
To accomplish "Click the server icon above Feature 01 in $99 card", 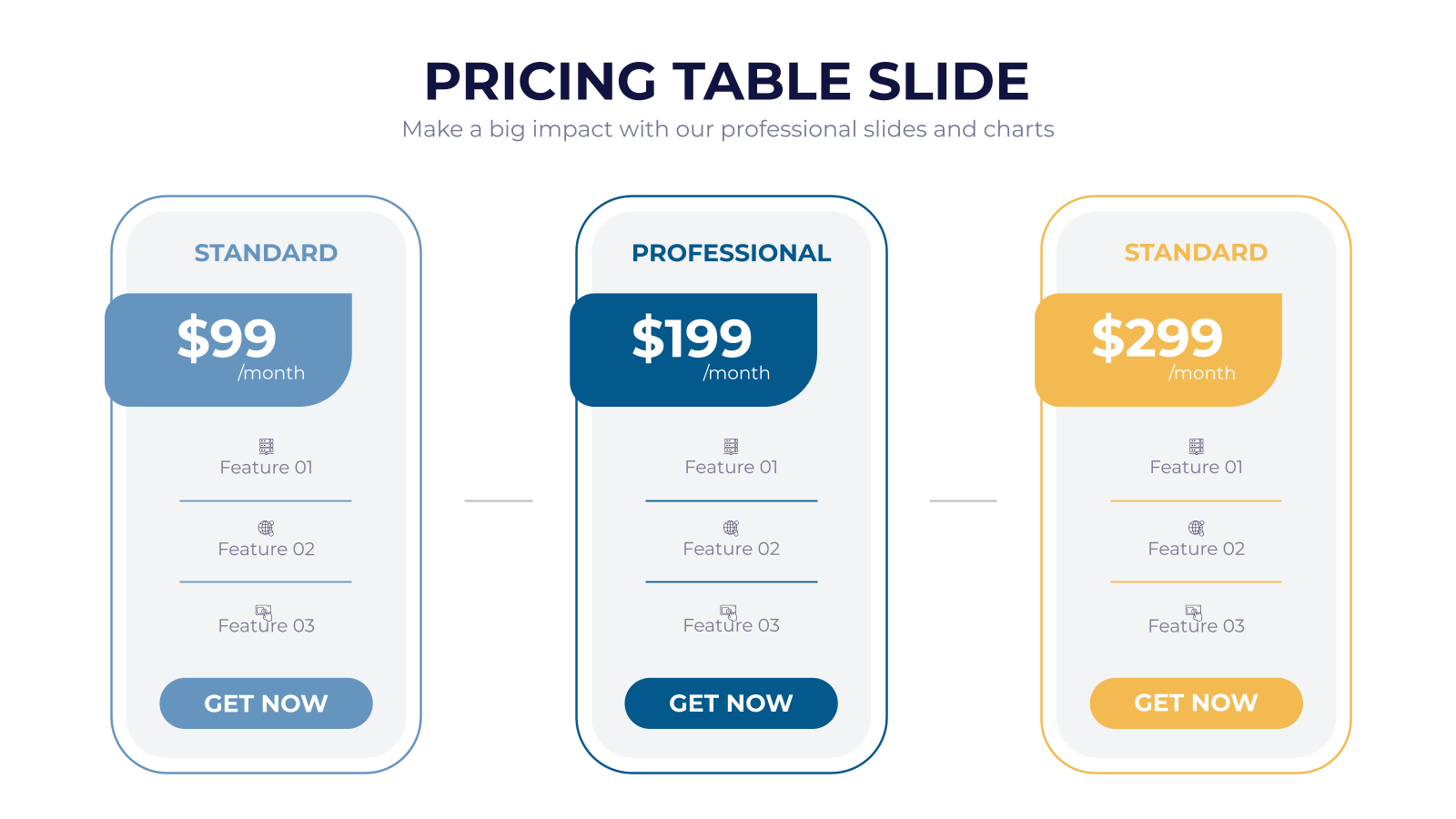I will coord(266,446).
